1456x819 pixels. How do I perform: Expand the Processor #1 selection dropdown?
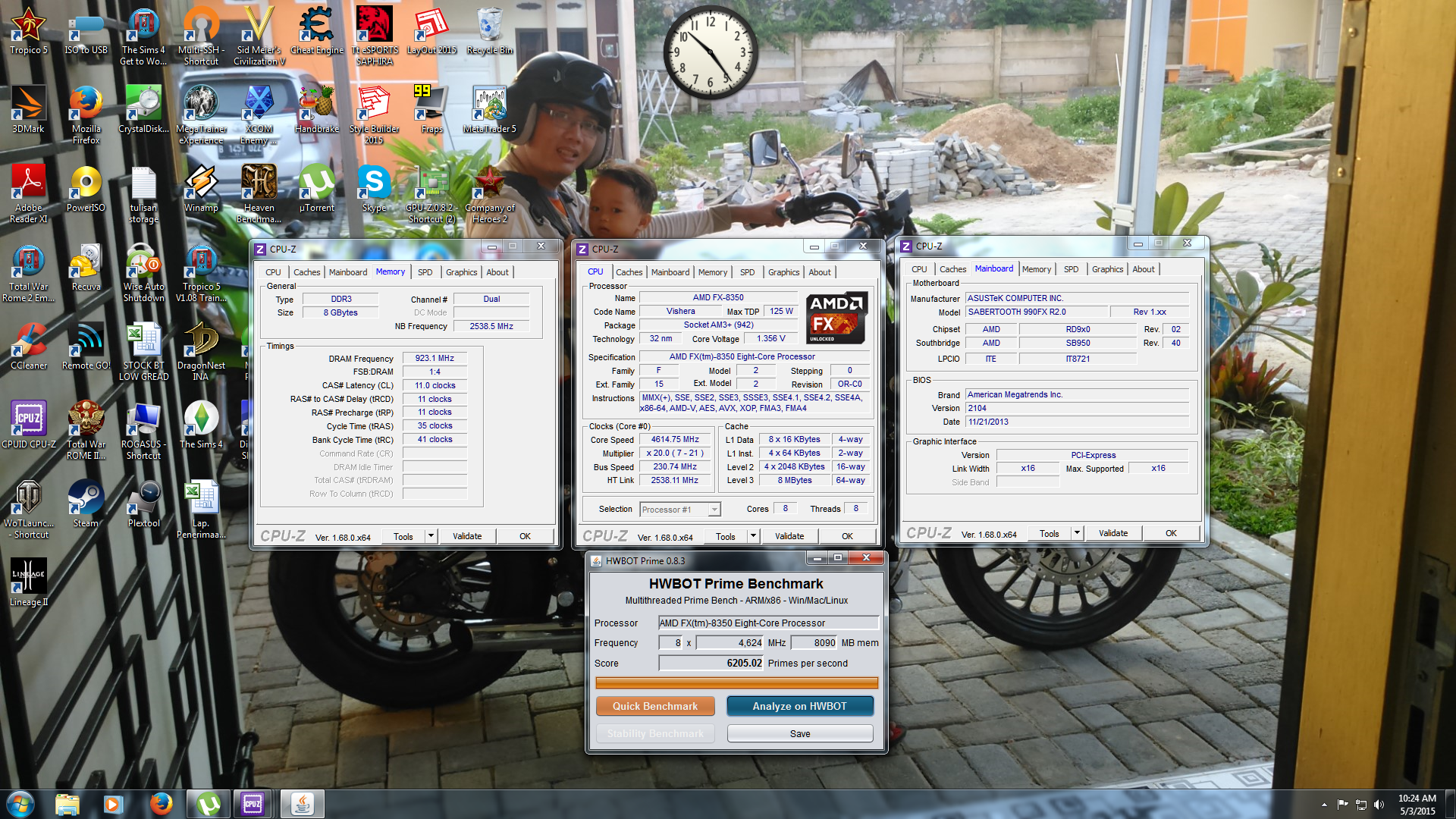click(x=714, y=510)
